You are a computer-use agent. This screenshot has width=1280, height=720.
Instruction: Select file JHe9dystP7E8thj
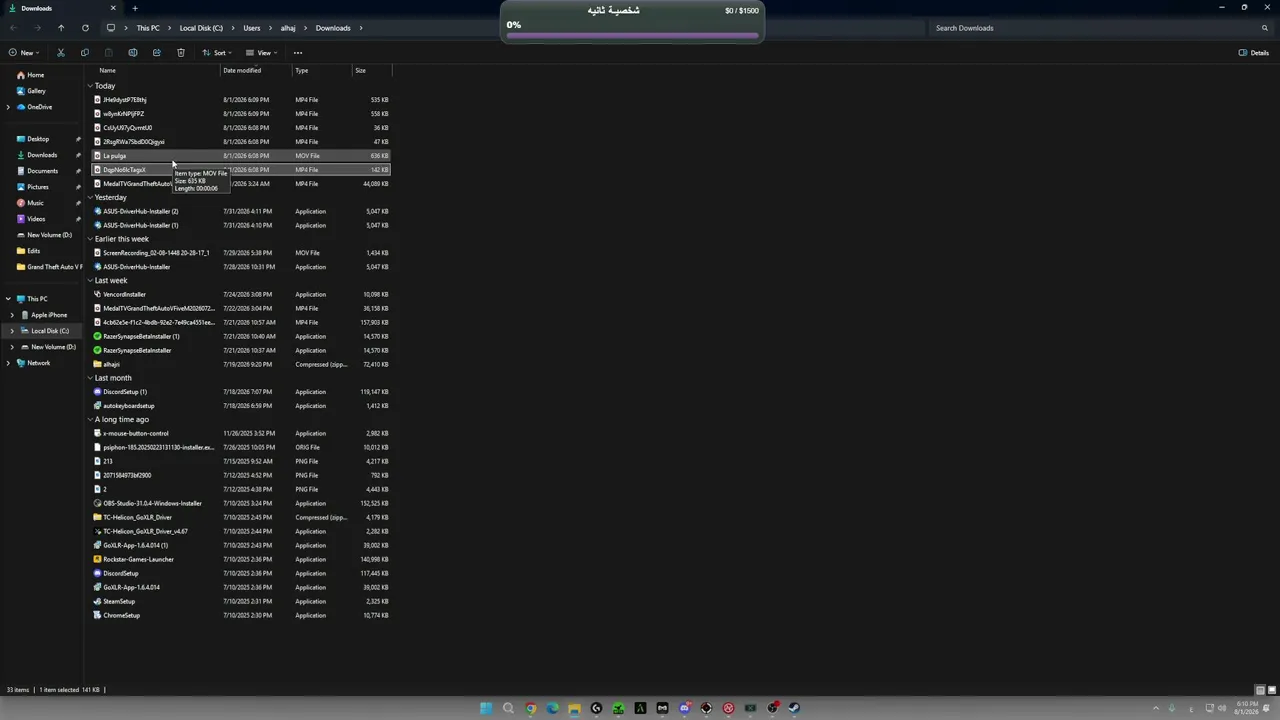coord(240,100)
